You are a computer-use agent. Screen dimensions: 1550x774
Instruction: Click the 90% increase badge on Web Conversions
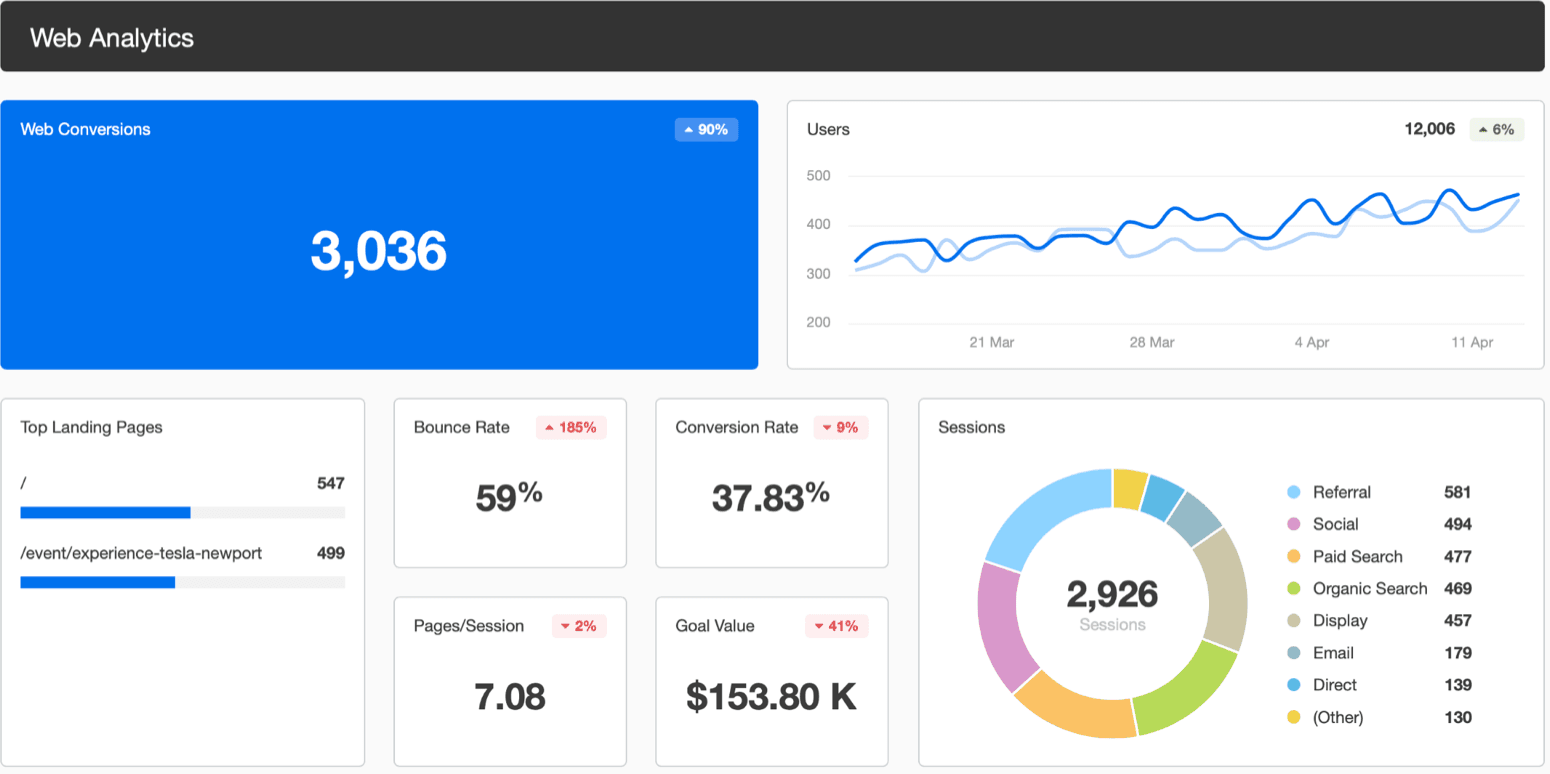point(706,129)
